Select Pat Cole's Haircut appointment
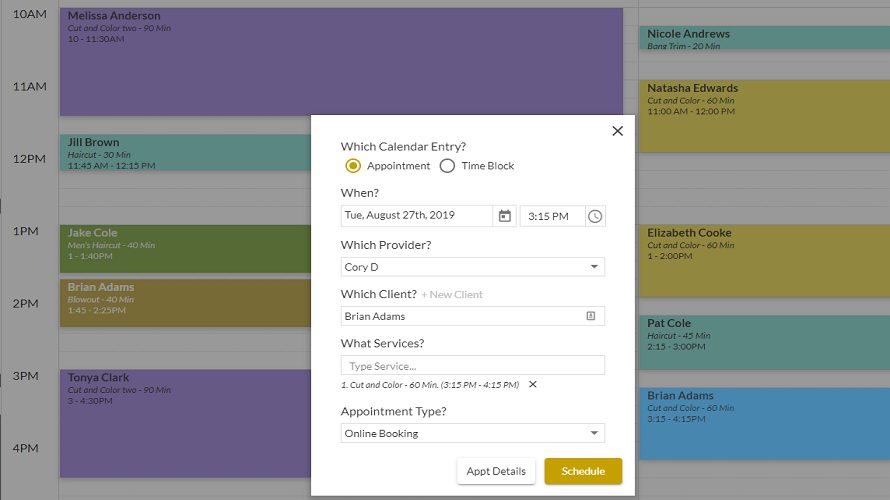This screenshot has width=890, height=500. click(765, 343)
